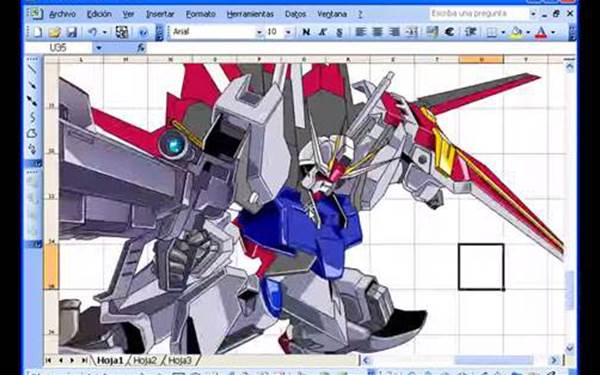Open the red font color A swatch
Screen dimensions: 600x375
pyautogui.click(x=541, y=33)
